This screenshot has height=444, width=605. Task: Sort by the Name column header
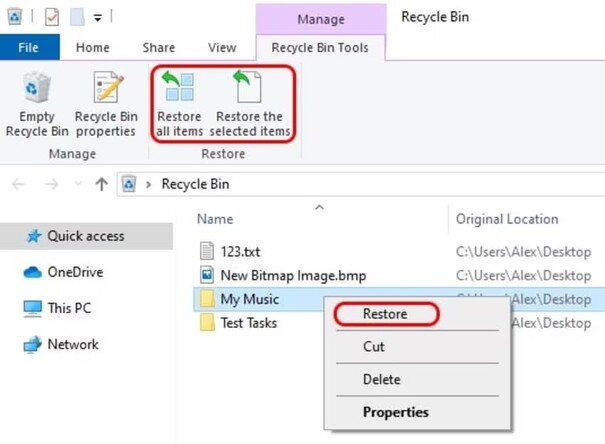(x=215, y=219)
